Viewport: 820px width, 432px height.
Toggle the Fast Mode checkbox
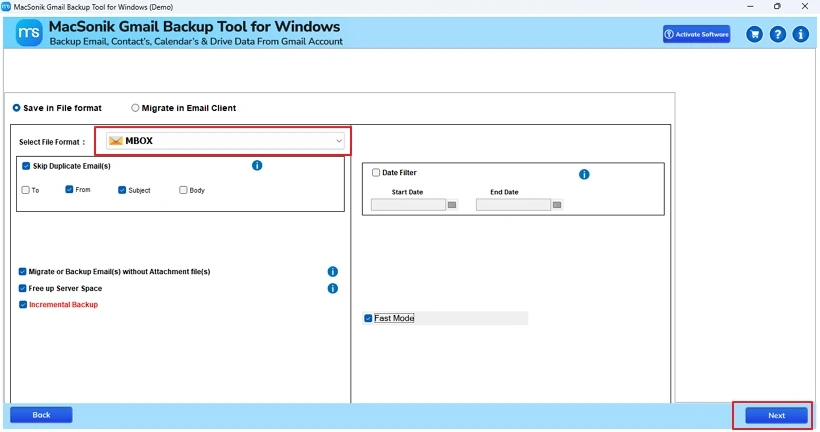(368, 318)
